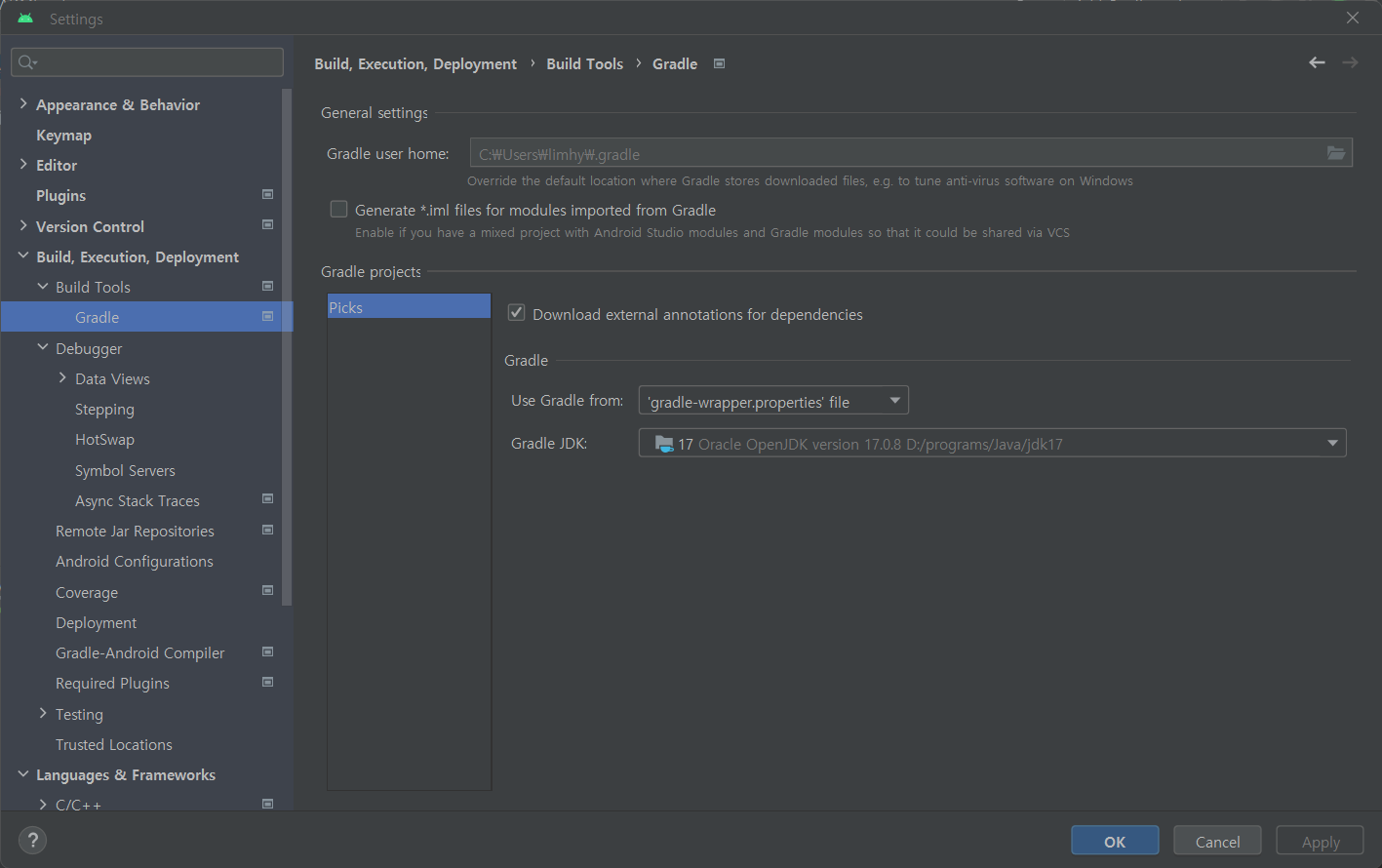Click the project icon on Build Tools row
The image size is (1382, 868).
point(268,287)
